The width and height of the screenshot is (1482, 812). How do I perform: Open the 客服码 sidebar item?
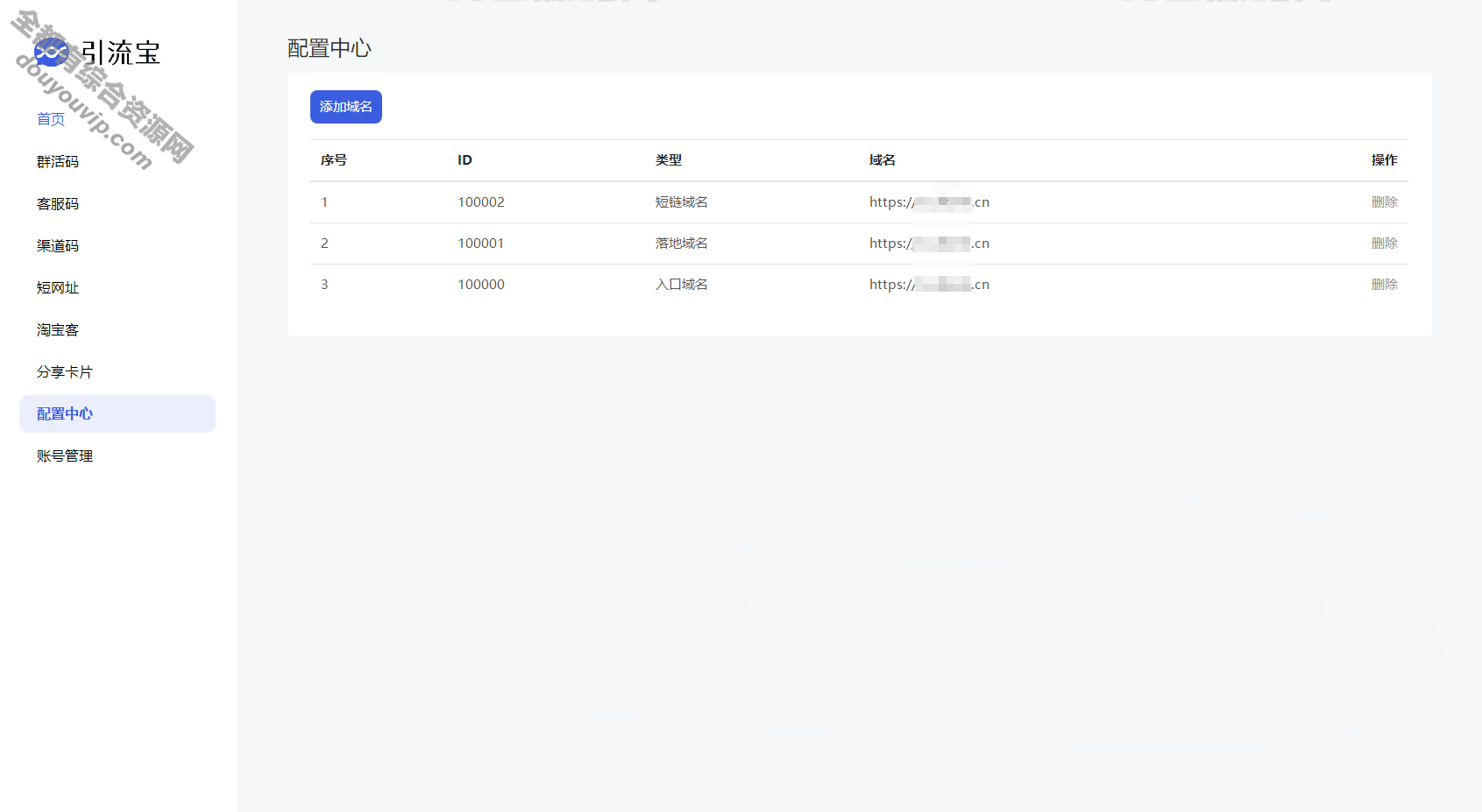[58, 203]
